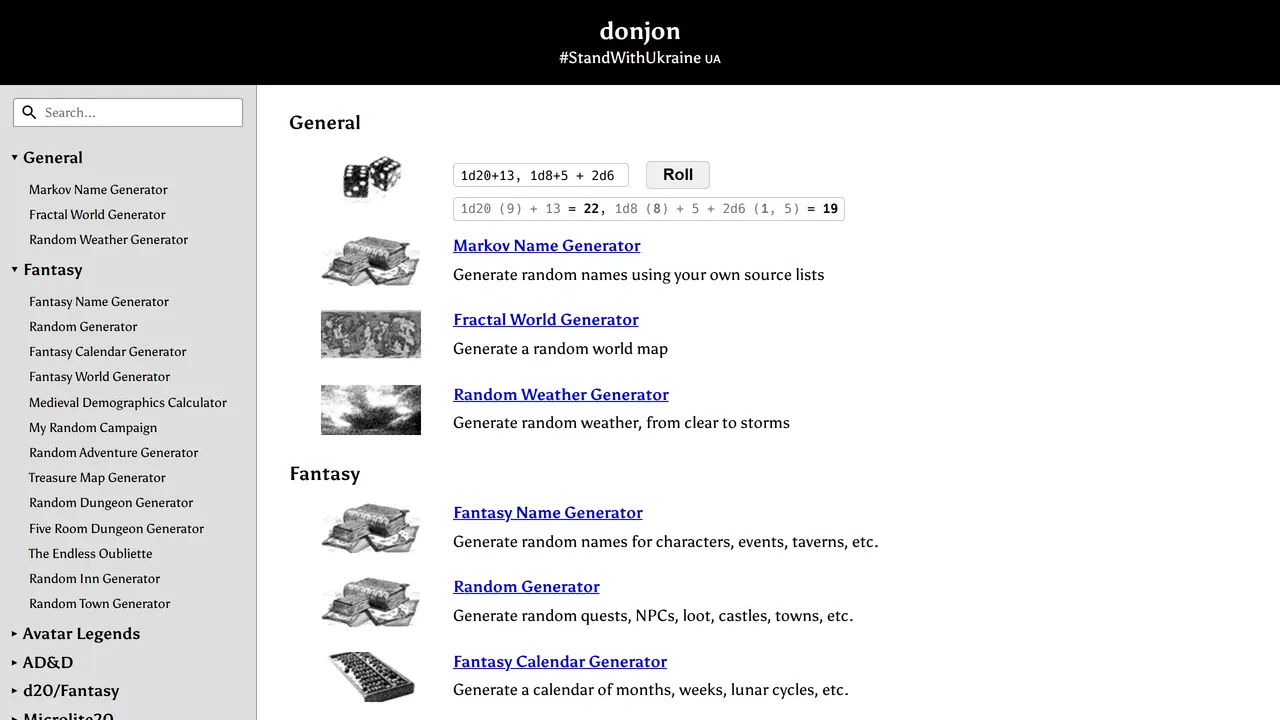Click the Fantasy Calendar Generator abacus icon
This screenshot has height=720, width=1280.
(371, 676)
